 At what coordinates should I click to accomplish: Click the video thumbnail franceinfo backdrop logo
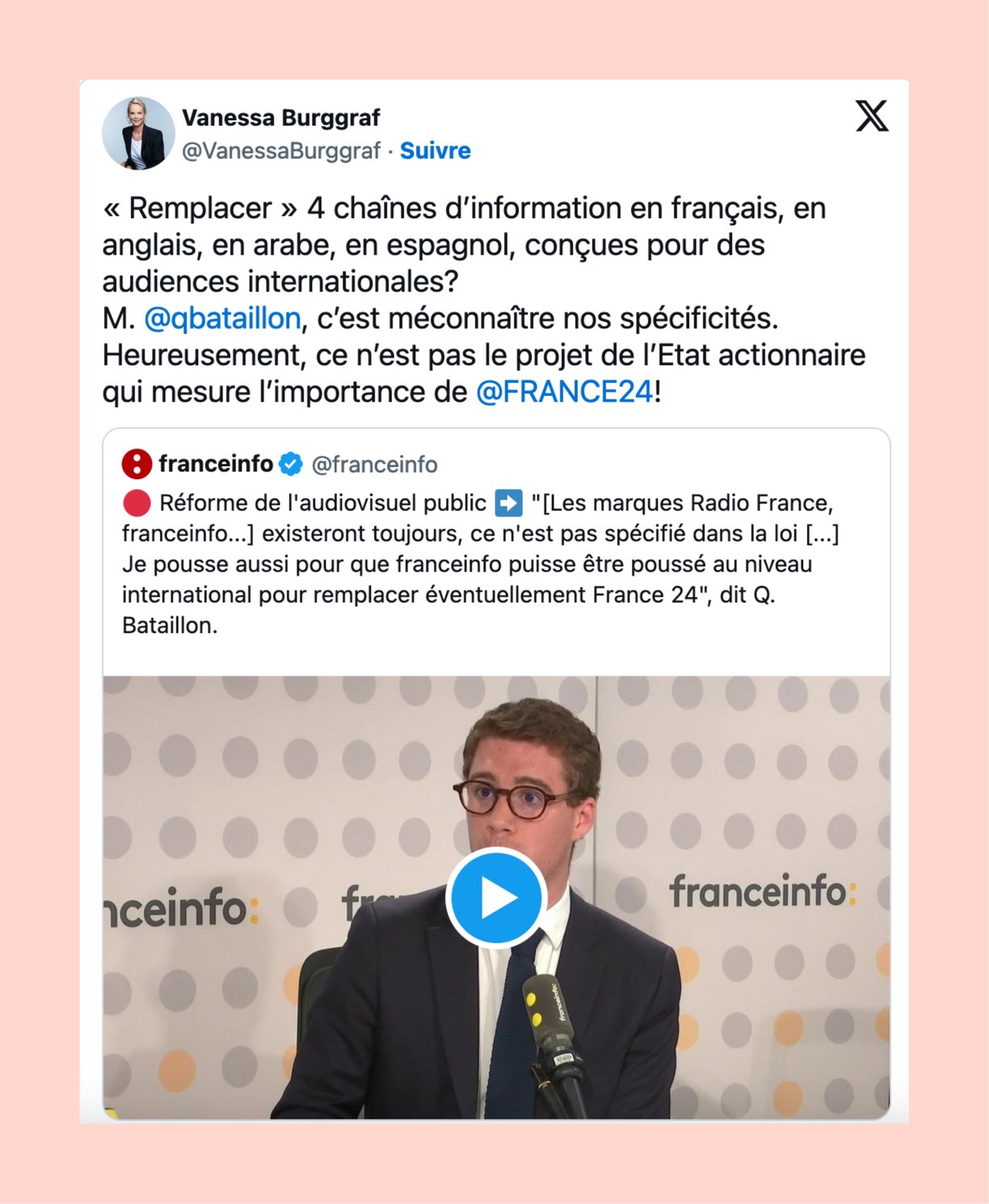point(762,892)
